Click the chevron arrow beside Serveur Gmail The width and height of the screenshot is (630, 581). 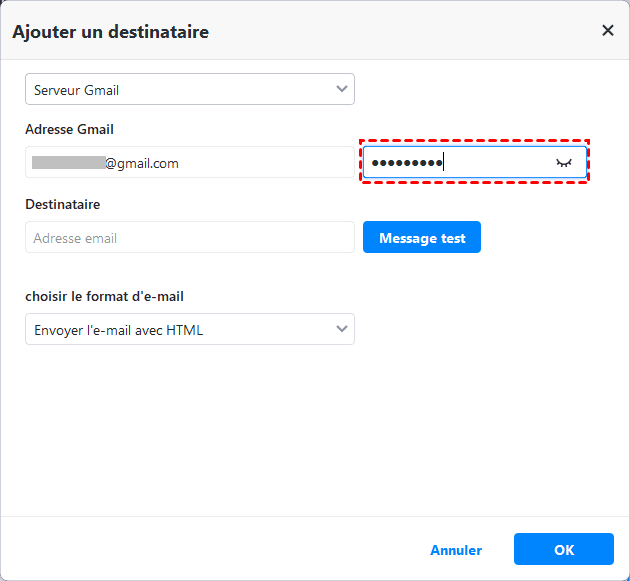pyautogui.click(x=342, y=89)
